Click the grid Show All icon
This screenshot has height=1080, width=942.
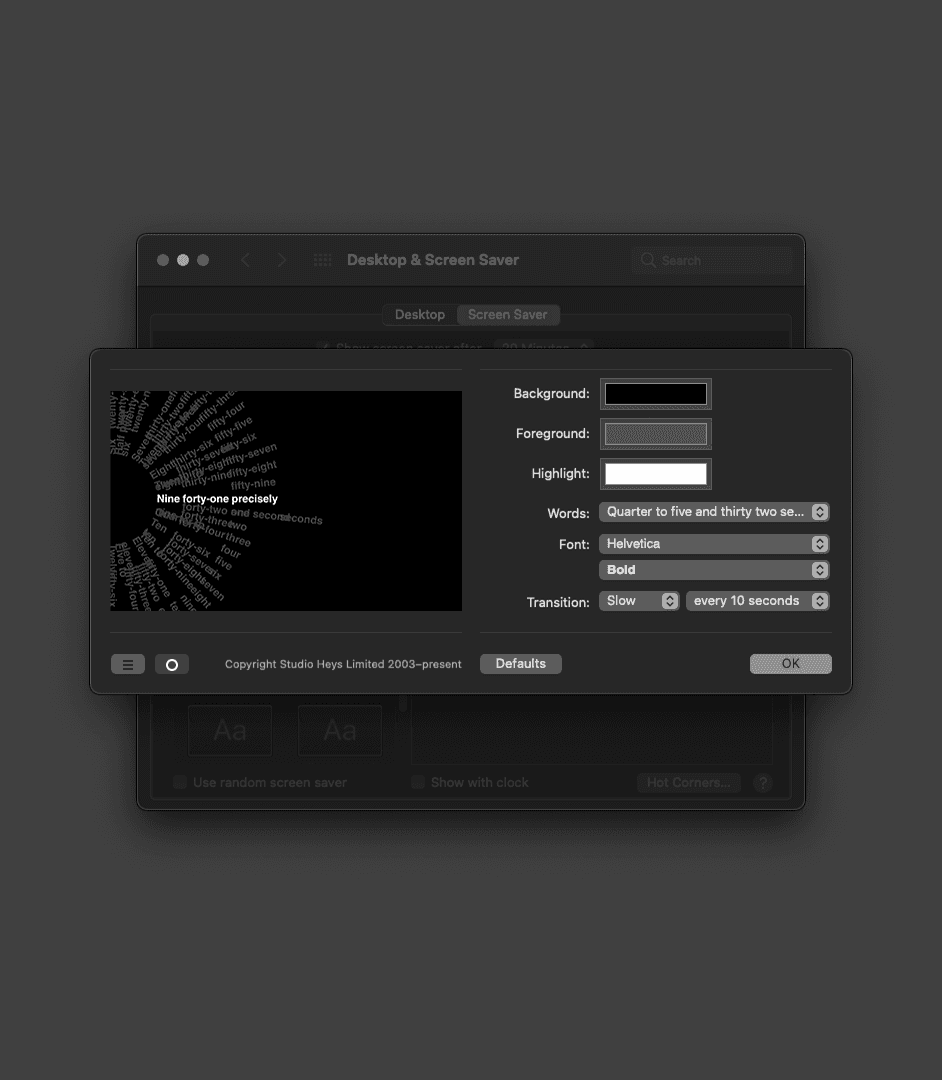(322, 260)
